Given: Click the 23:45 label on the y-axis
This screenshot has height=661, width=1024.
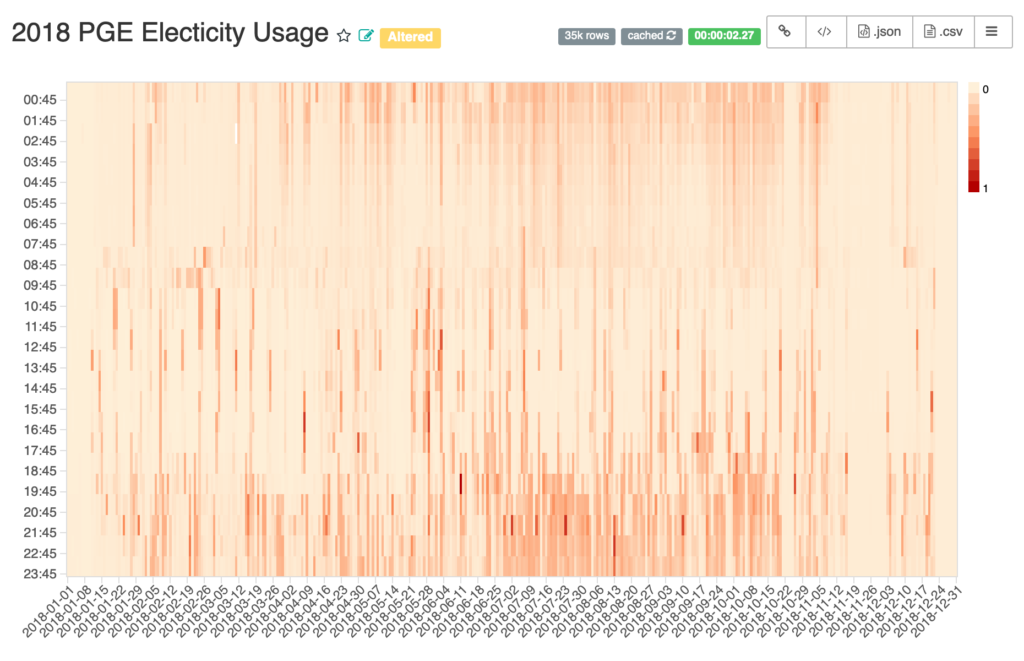Looking at the screenshot, I should coord(40,574).
